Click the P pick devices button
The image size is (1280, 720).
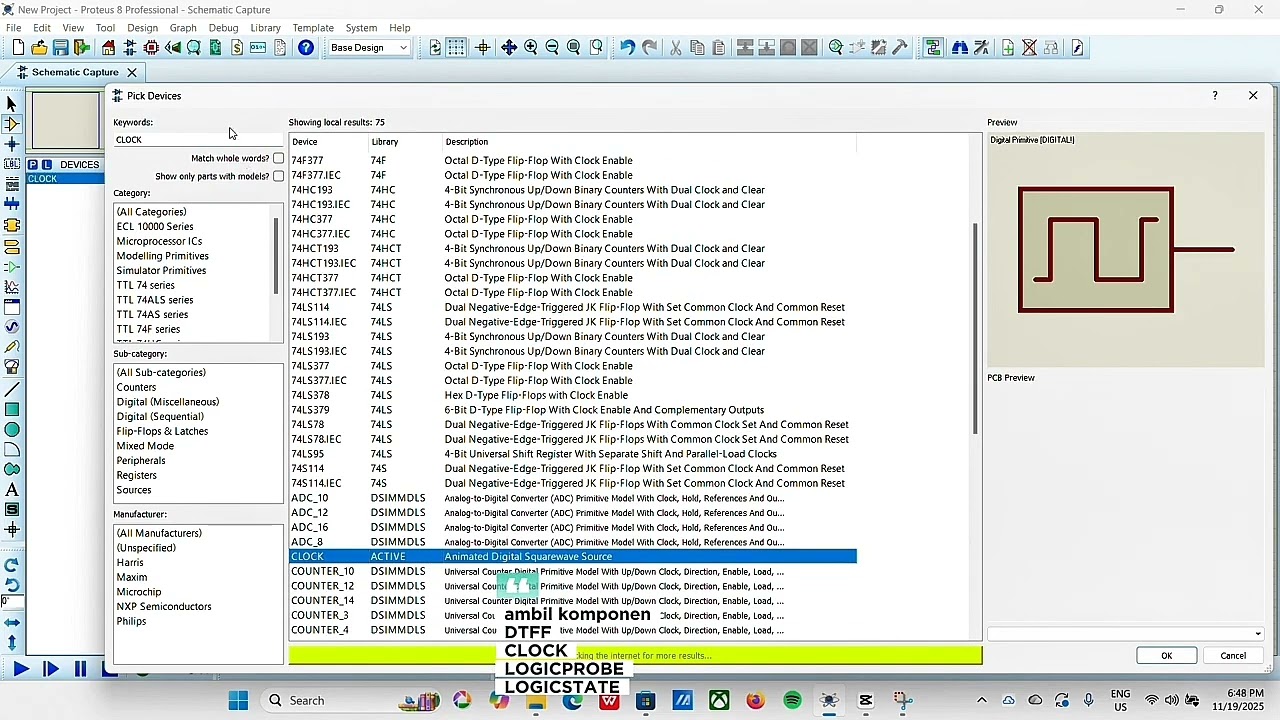[x=33, y=165]
